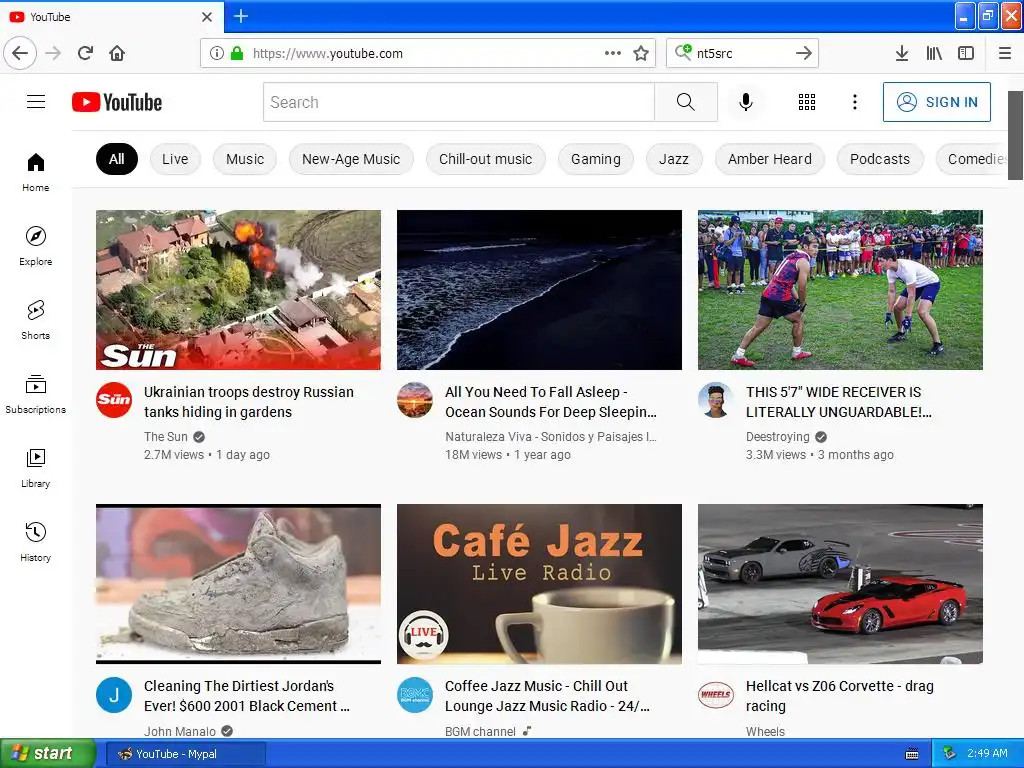Open the YouTube guide hamburger menu
1024x768 pixels.
point(36,102)
